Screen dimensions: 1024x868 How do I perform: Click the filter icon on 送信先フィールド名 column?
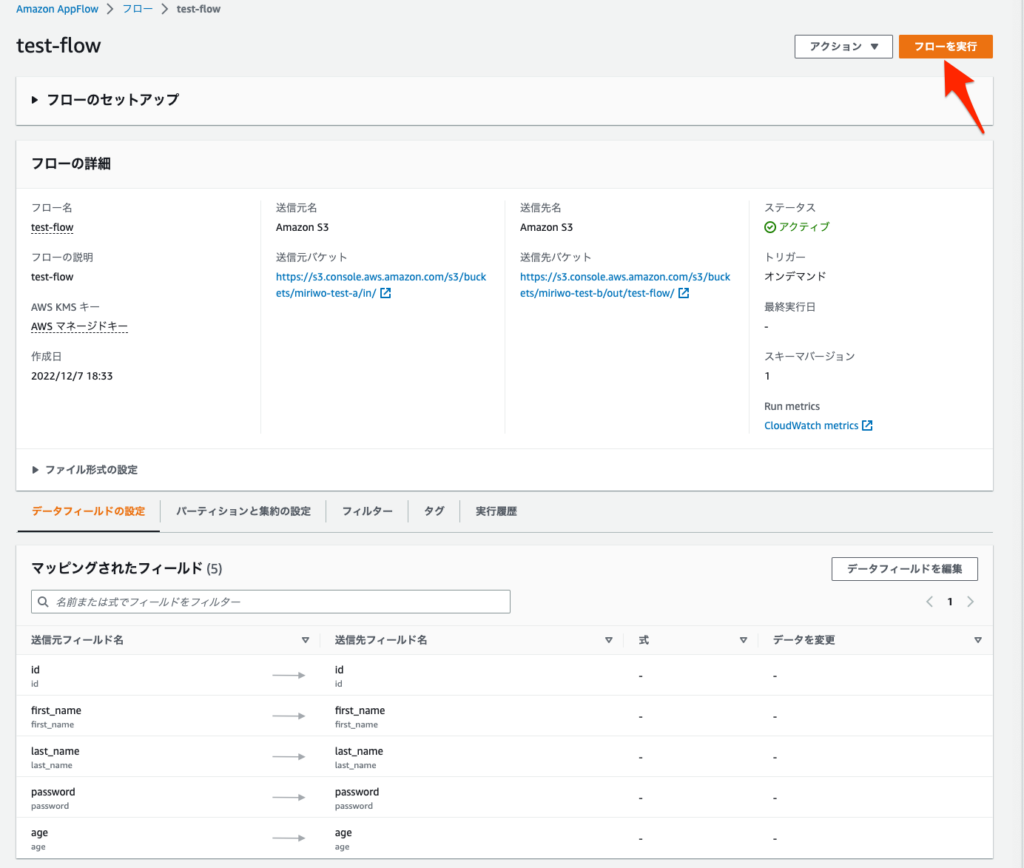[609, 639]
